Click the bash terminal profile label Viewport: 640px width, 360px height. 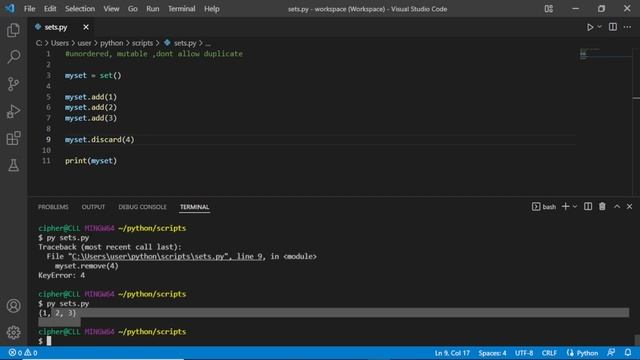point(544,207)
